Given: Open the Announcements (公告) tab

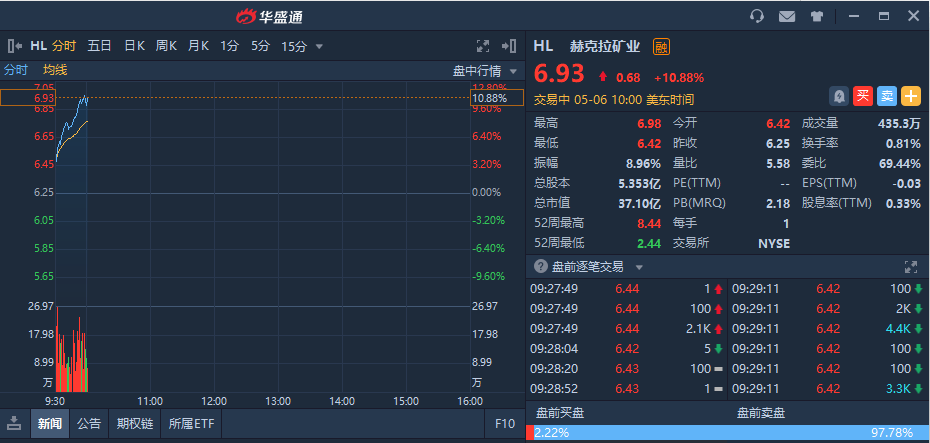Looking at the screenshot, I should click(89, 423).
